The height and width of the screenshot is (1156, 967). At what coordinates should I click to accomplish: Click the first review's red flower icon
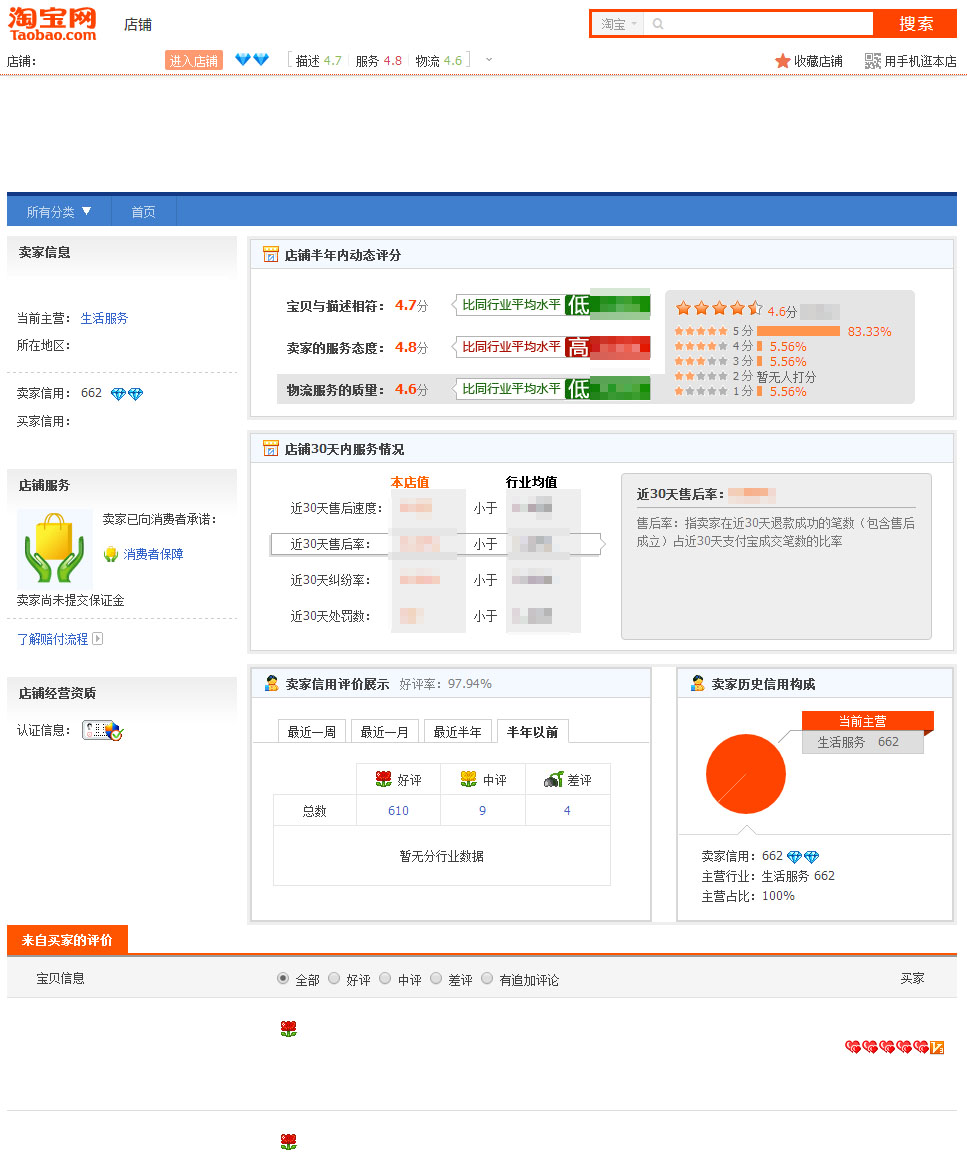tap(288, 1029)
